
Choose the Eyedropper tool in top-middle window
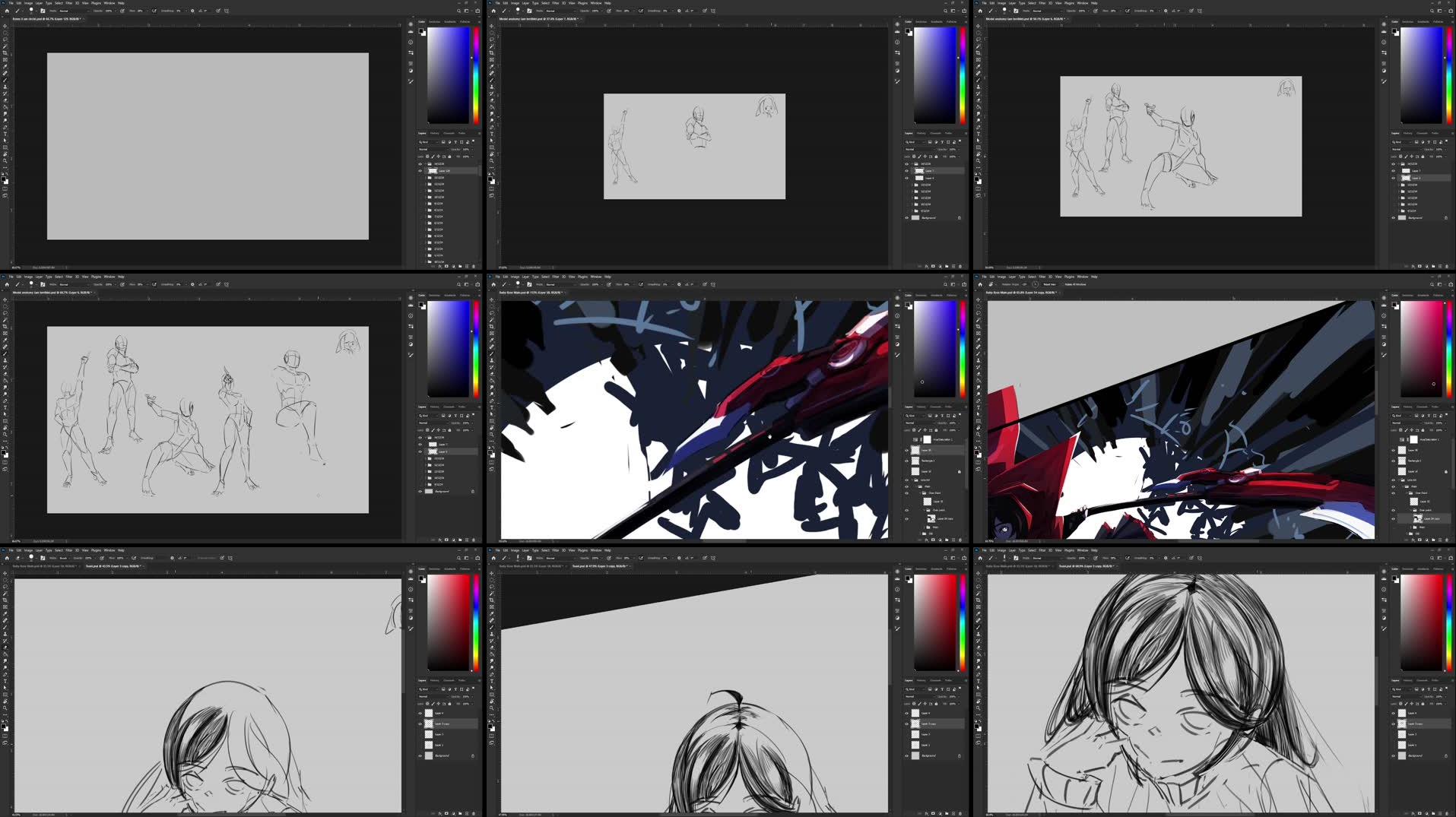tap(492, 66)
